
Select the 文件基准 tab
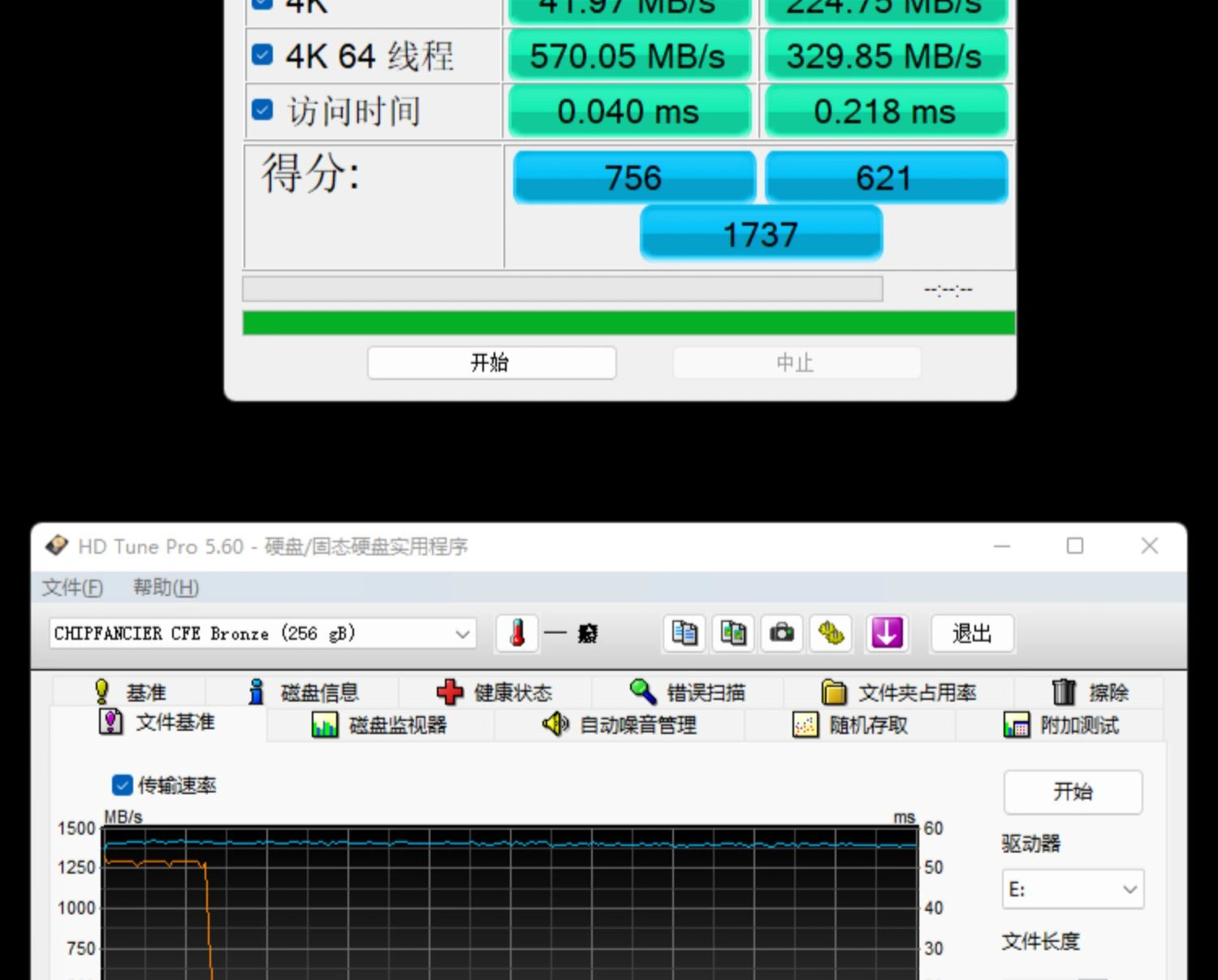(158, 722)
